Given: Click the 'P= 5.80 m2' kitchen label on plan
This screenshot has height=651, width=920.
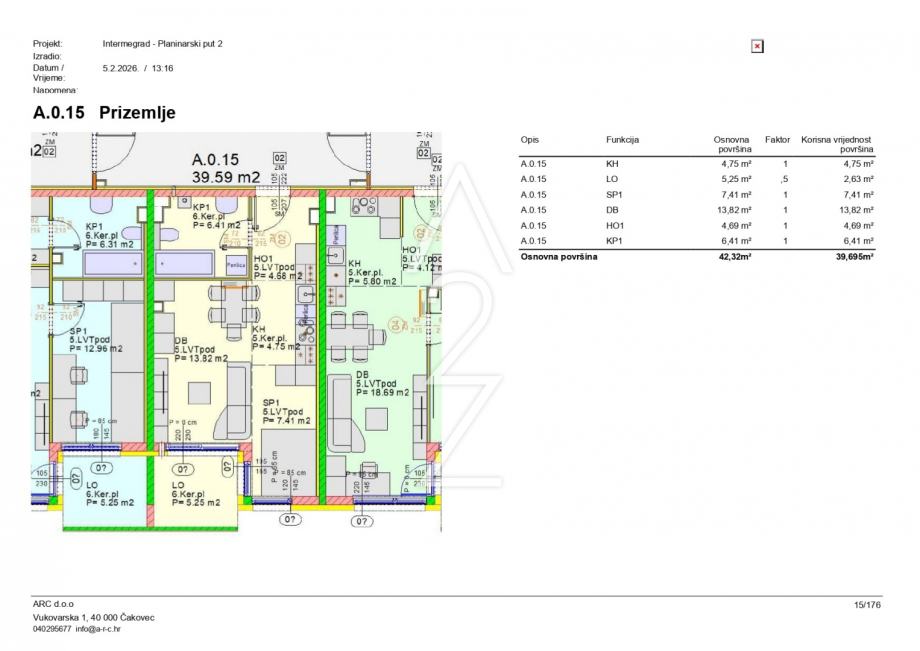Looking at the screenshot, I should (x=372, y=282).
